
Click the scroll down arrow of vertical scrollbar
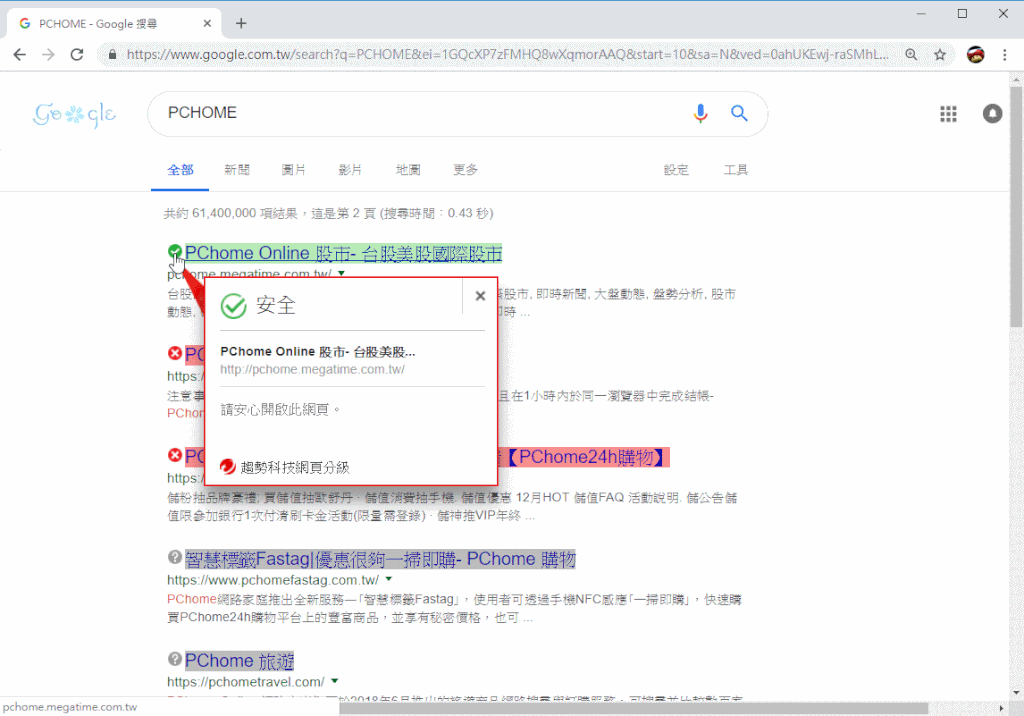(x=1016, y=692)
